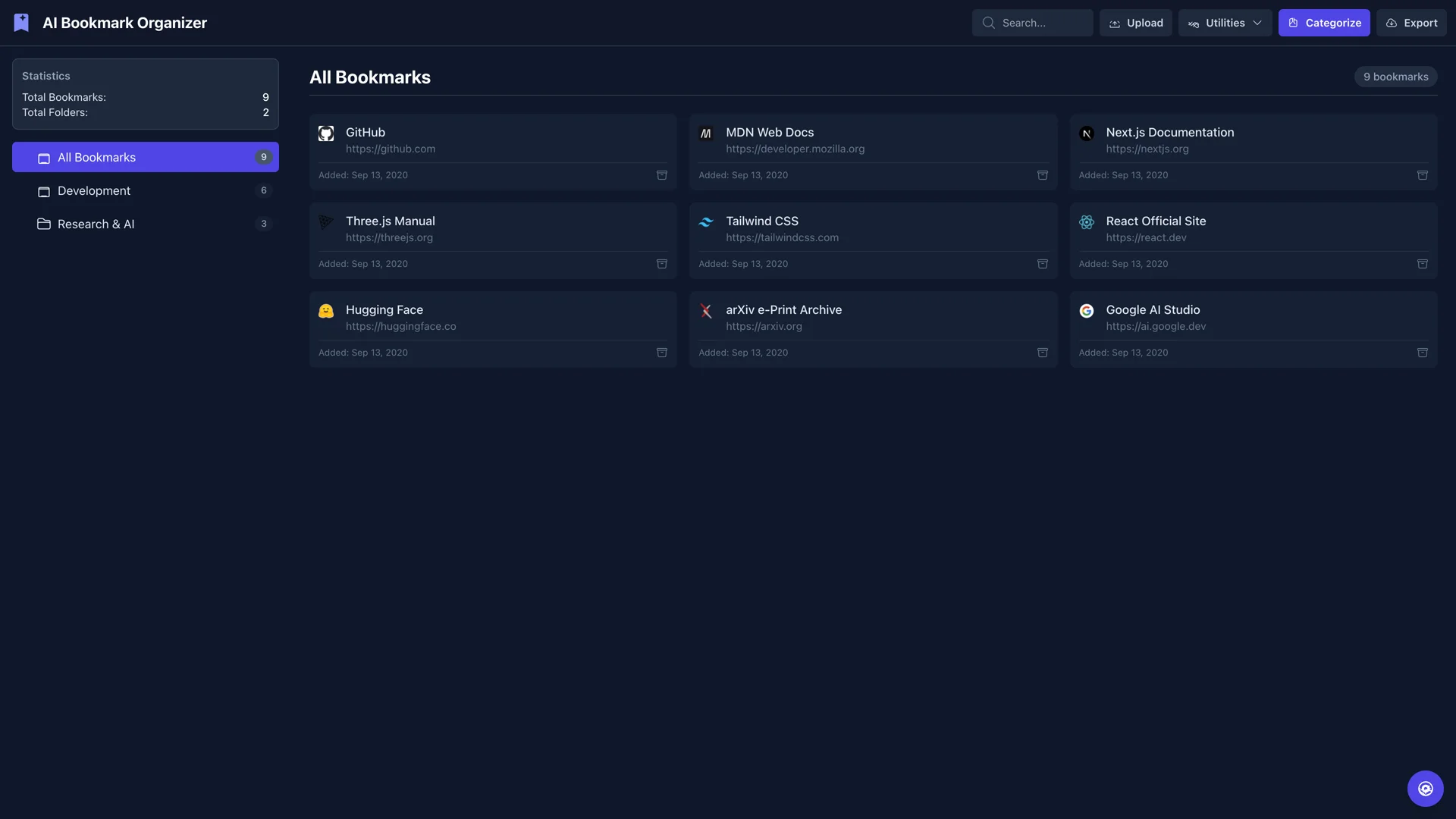Image resolution: width=1456 pixels, height=819 pixels.
Task: Click the Hugging Face emoji favicon
Action: click(326, 311)
